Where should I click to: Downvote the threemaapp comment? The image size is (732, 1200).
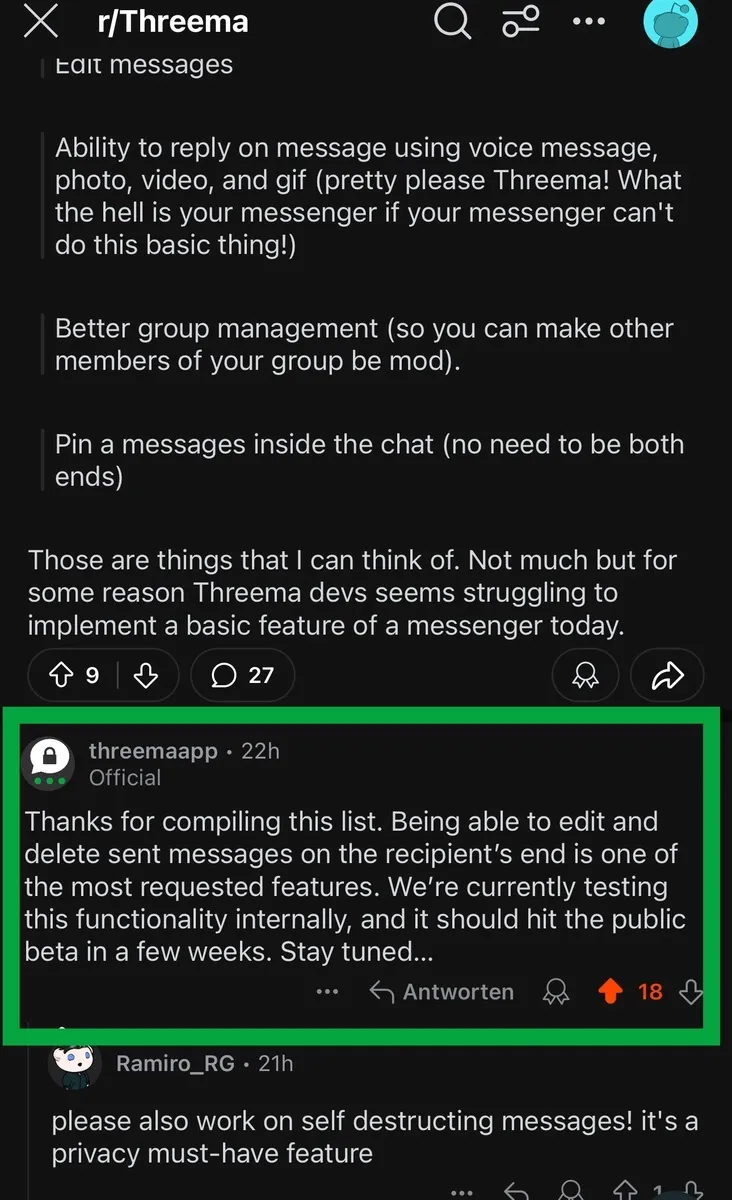[690, 992]
